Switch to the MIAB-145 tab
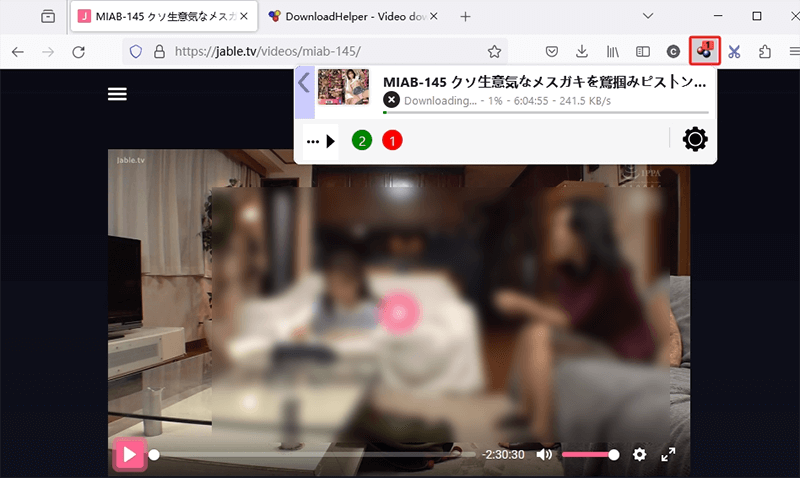The height and width of the screenshot is (478, 800). (x=163, y=16)
